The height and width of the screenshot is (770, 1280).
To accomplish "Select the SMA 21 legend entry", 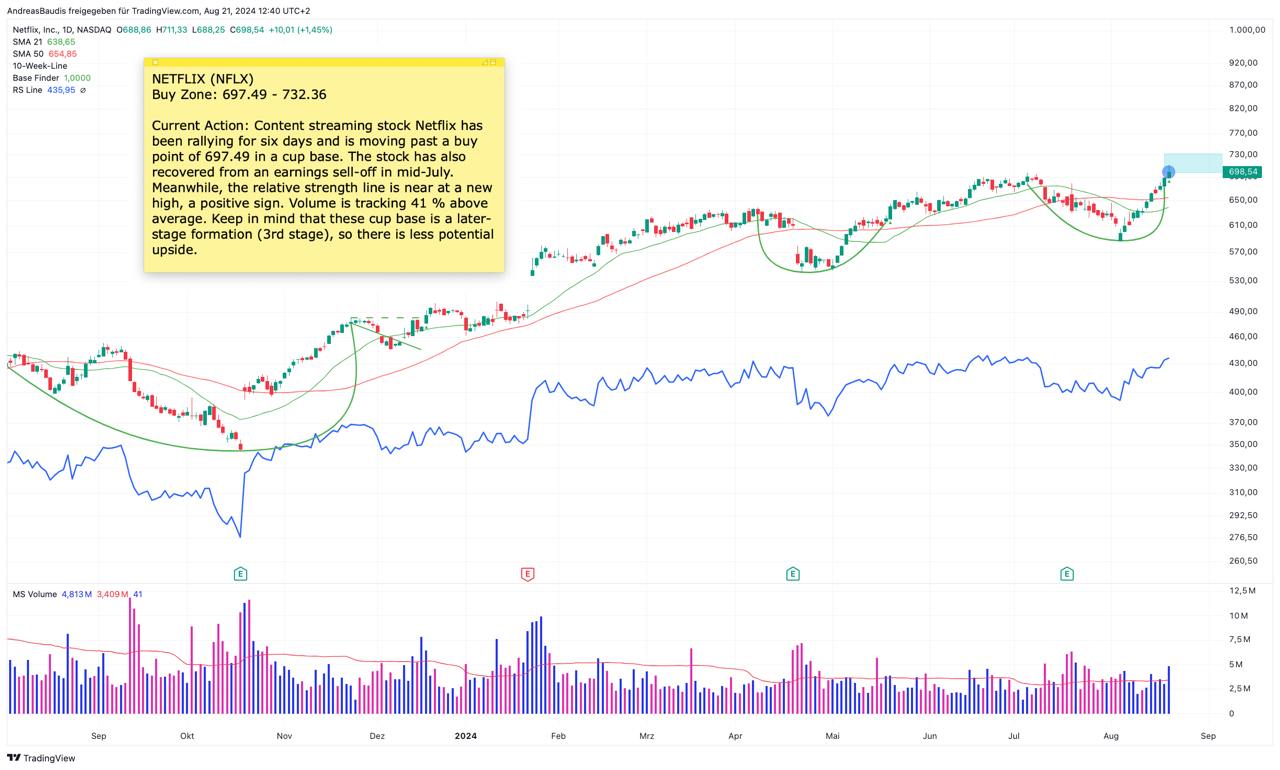I will (x=26, y=42).
